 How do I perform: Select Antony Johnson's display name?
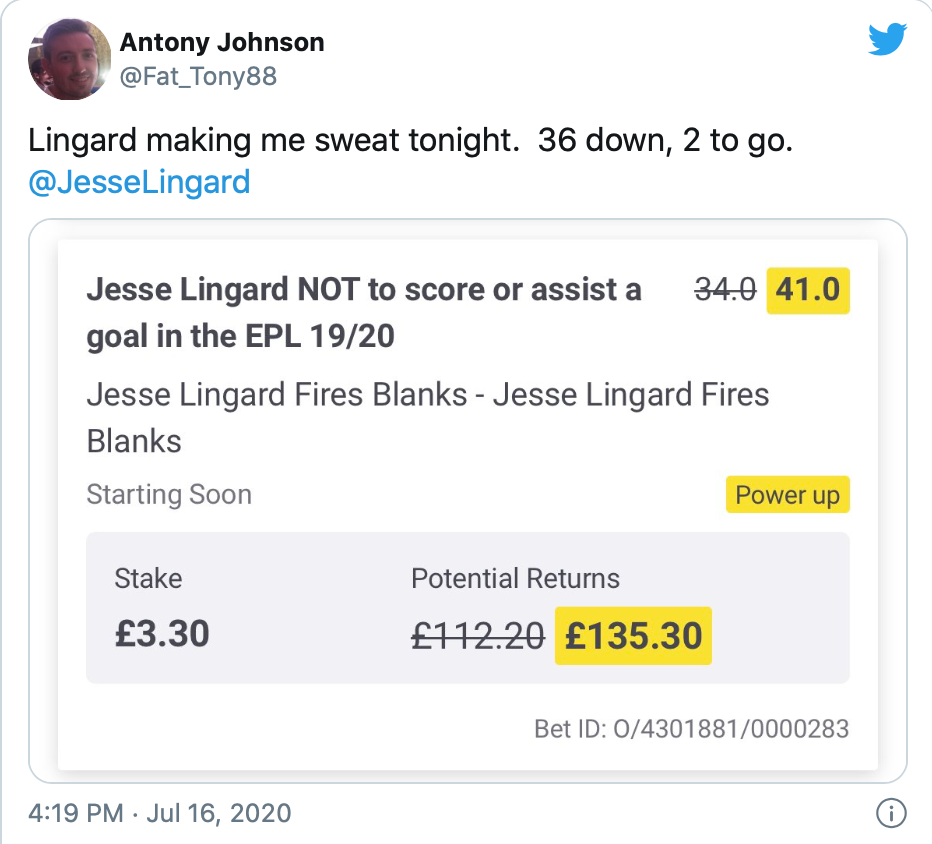pyautogui.click(x=221, y=42)
